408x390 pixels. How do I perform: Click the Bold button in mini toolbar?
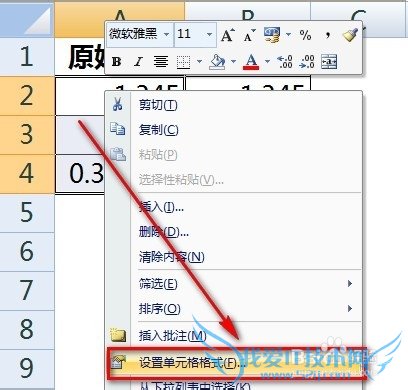[116, 62]
